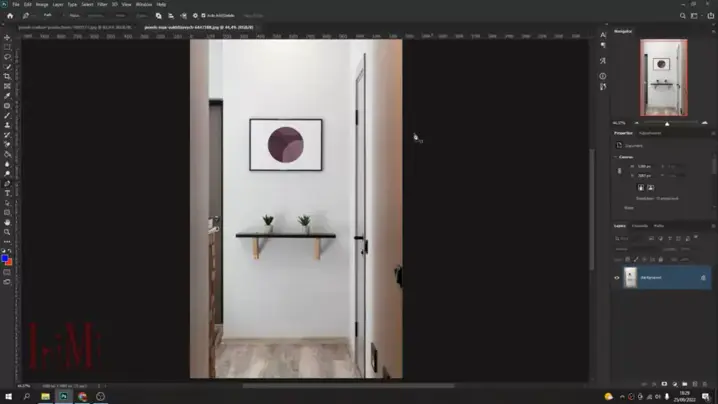Open Photoshop from the Windows taskbar
The height and width of the screenshot is (404, 718).
[x=64, y=396]
